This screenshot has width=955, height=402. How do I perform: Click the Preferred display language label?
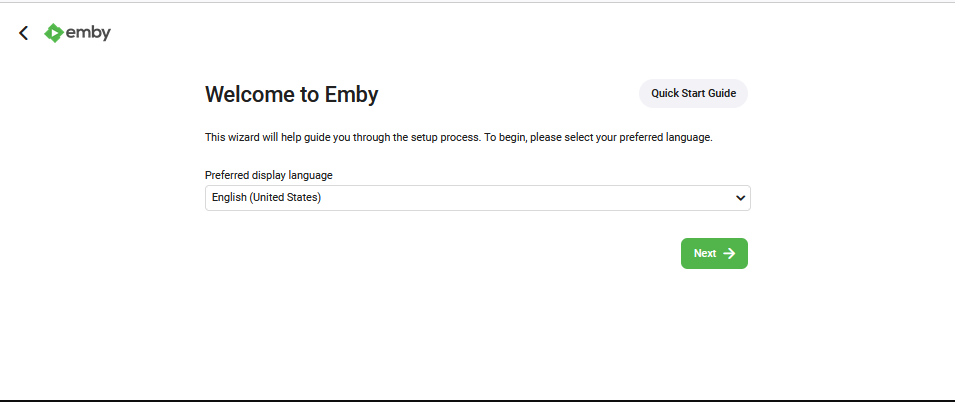(269, 175)
